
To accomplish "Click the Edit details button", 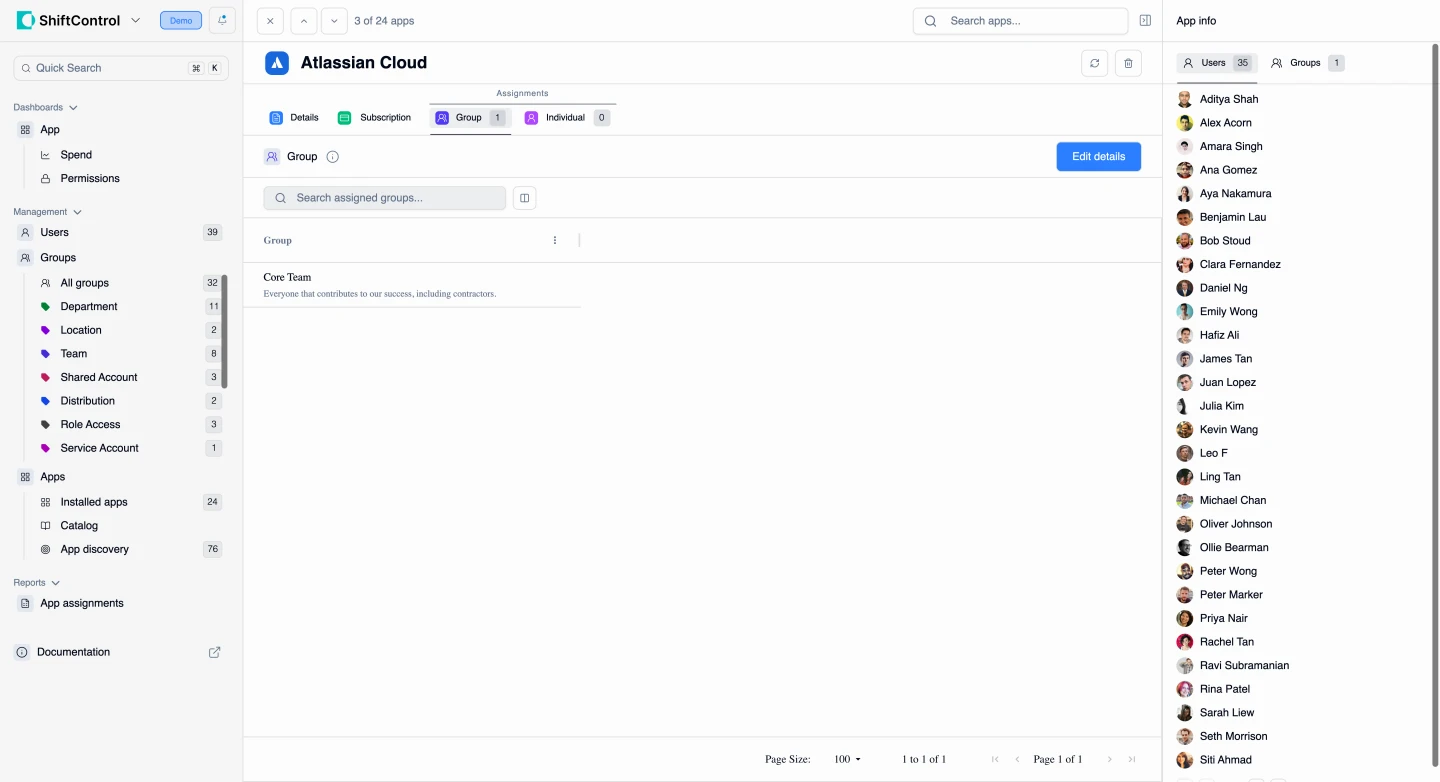I will pyautogui.click(x=1098, y=157).
